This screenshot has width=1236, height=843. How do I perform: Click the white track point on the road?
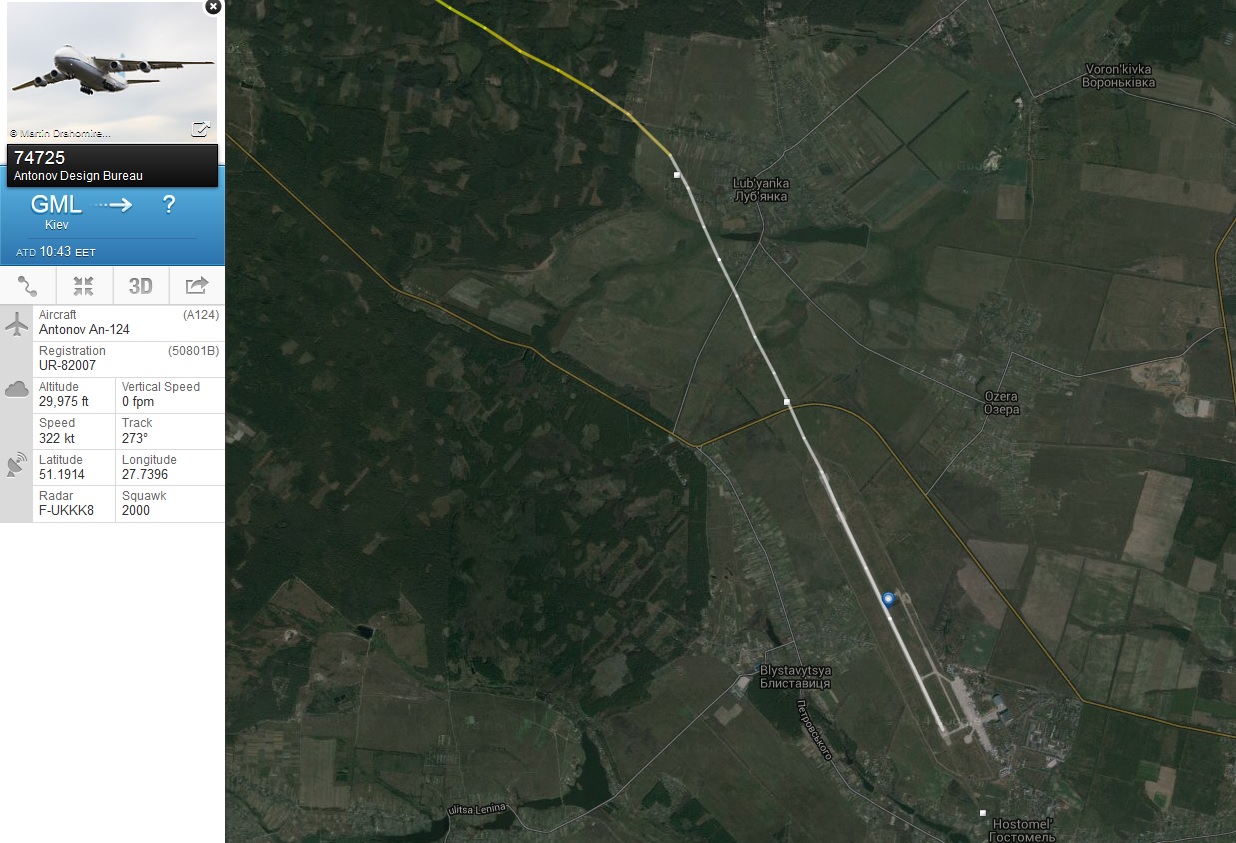pyautogui.click(x=788, y=402)
